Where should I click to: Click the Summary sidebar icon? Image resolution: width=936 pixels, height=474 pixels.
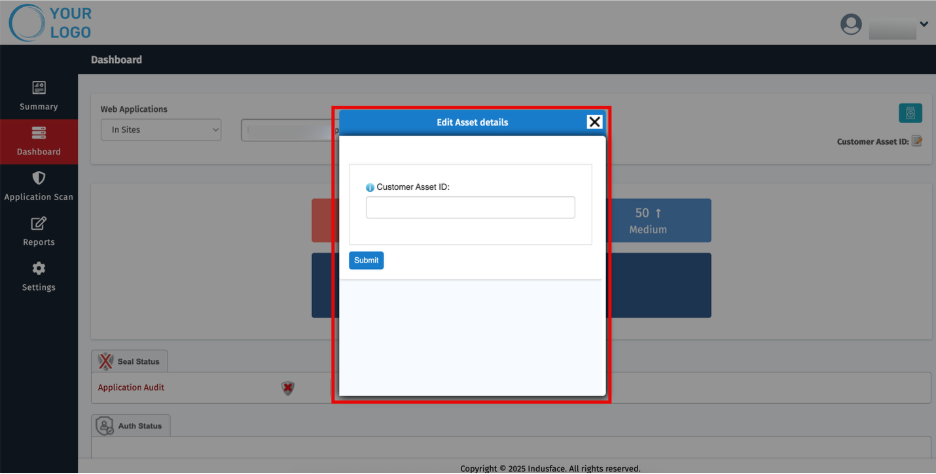point(39,88)
